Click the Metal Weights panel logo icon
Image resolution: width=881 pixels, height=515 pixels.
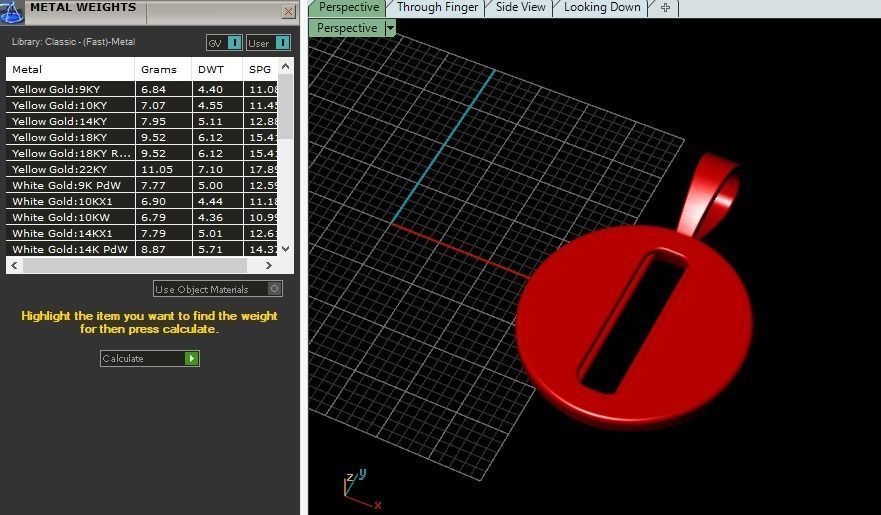pyautogui.click(x=11, y=12)
